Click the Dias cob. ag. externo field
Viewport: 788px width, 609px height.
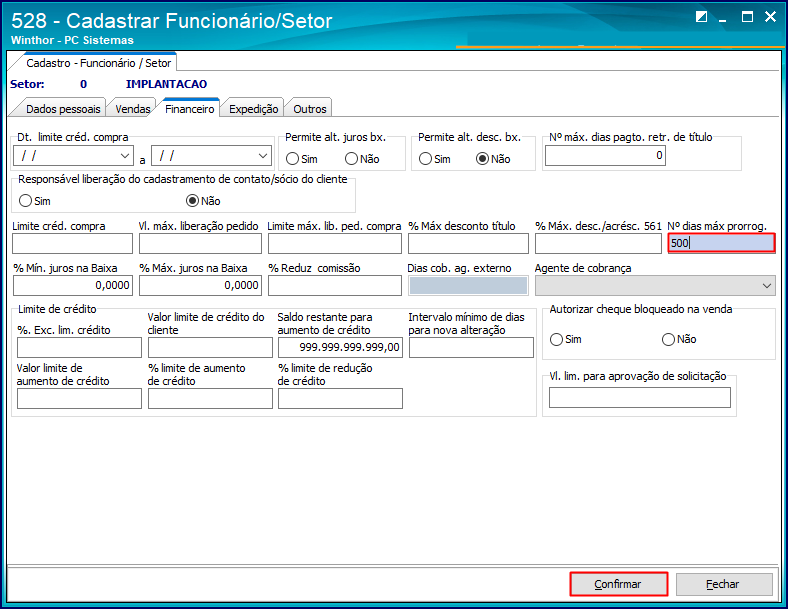(468, 285)
